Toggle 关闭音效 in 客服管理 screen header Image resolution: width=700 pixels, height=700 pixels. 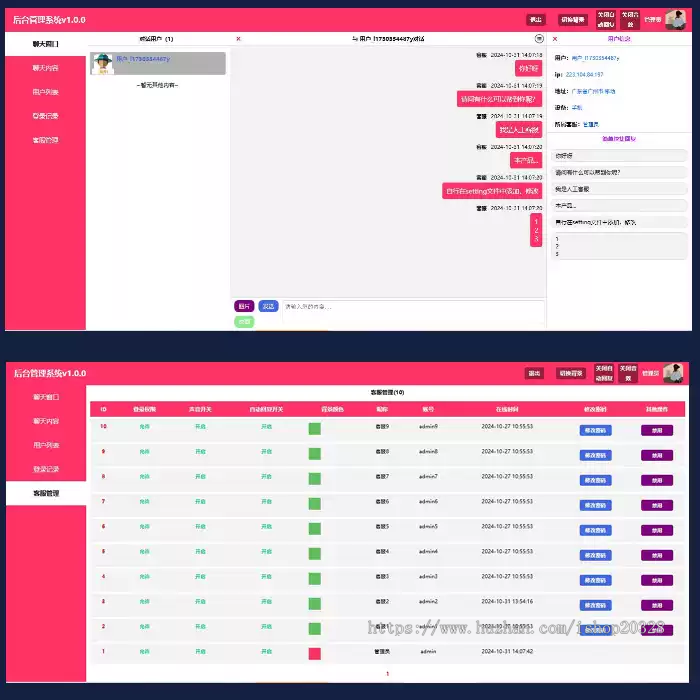coord(628,373)
